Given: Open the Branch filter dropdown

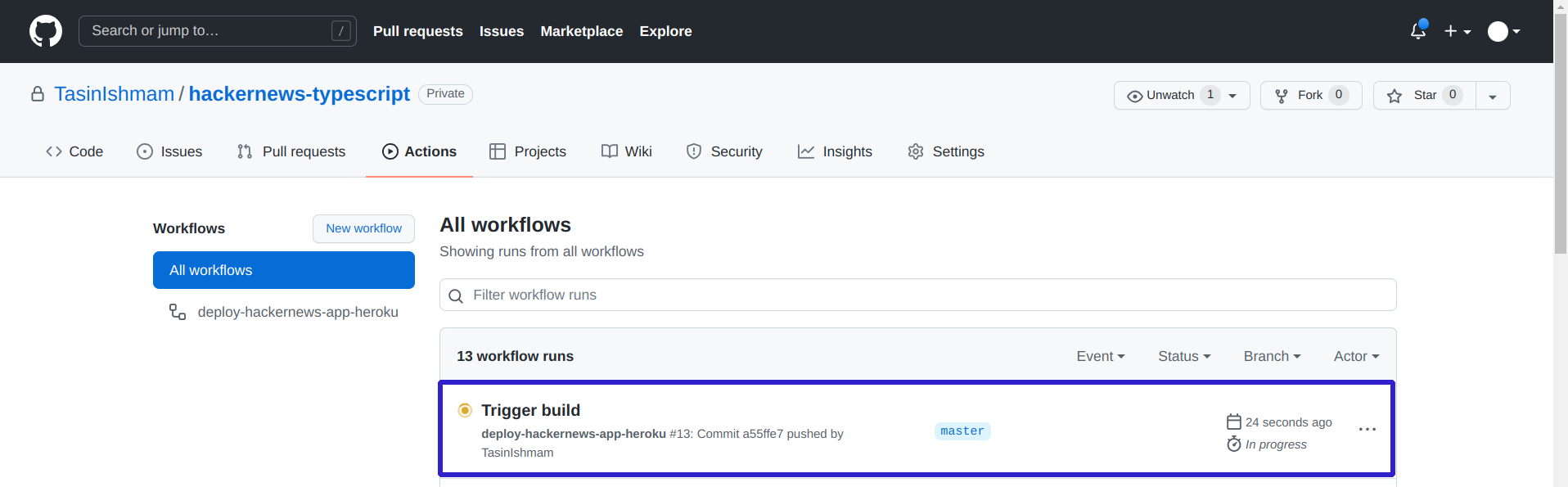Looking at the screenshot, I should (x=1272, y=356).
